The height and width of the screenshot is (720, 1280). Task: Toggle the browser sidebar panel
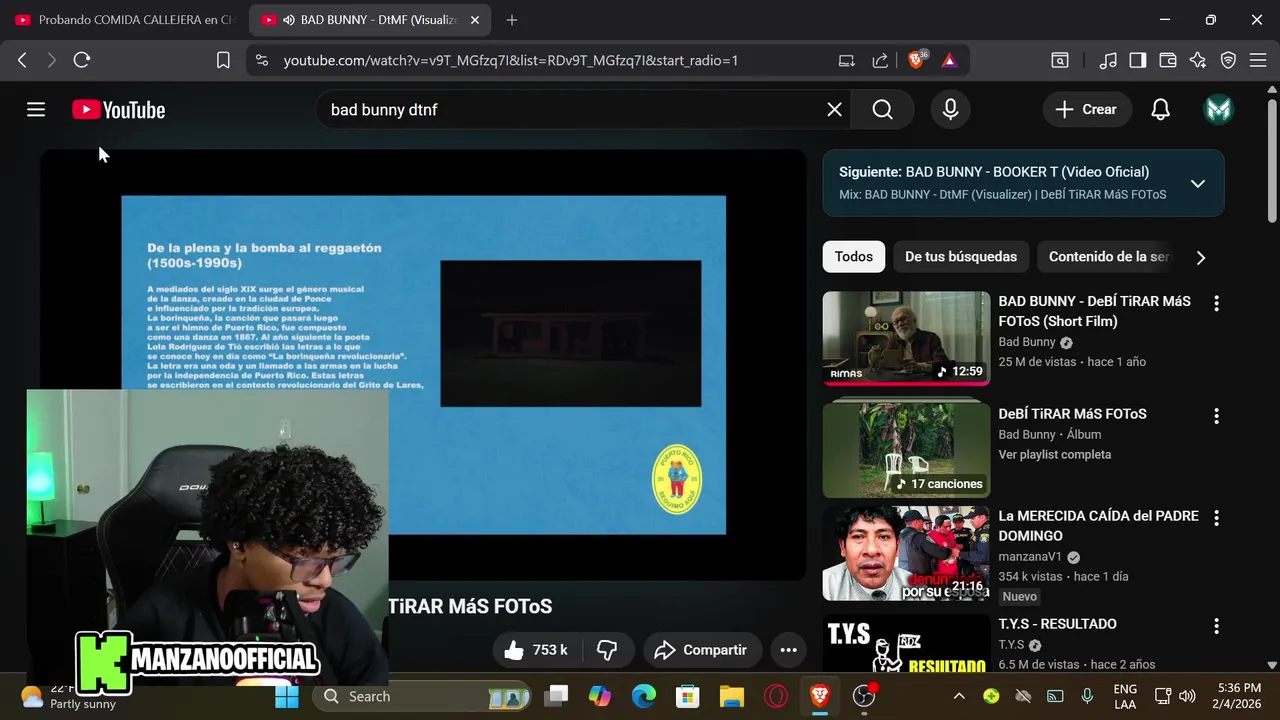tap(1137, 60)
